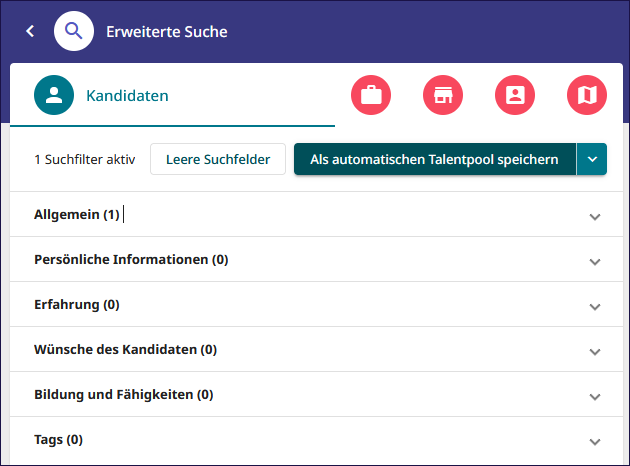This screenshot has width=630, height=466.
Task: Click the Kandidaten person avatar icon
Action: coord(54,95)
